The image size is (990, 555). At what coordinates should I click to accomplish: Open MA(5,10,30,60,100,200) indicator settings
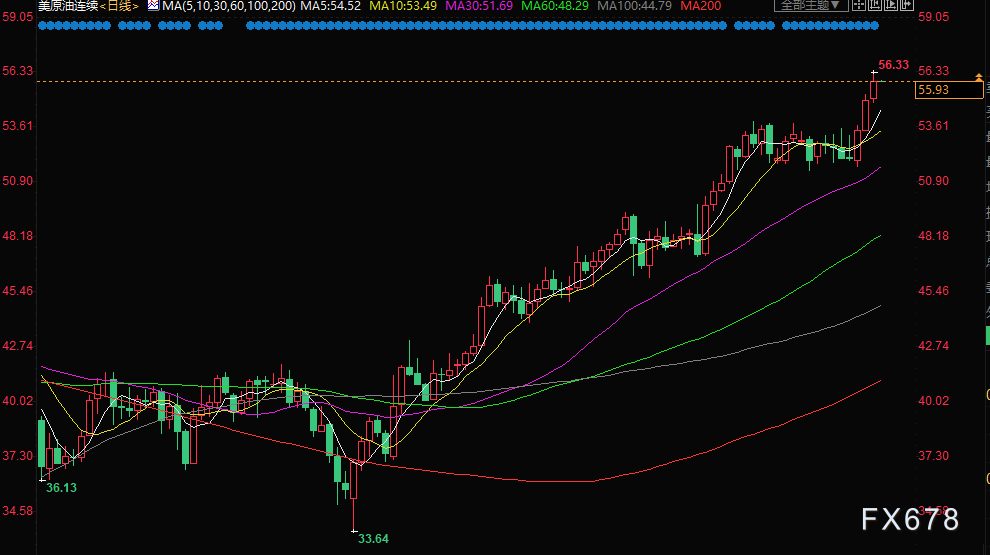[228, 6]
